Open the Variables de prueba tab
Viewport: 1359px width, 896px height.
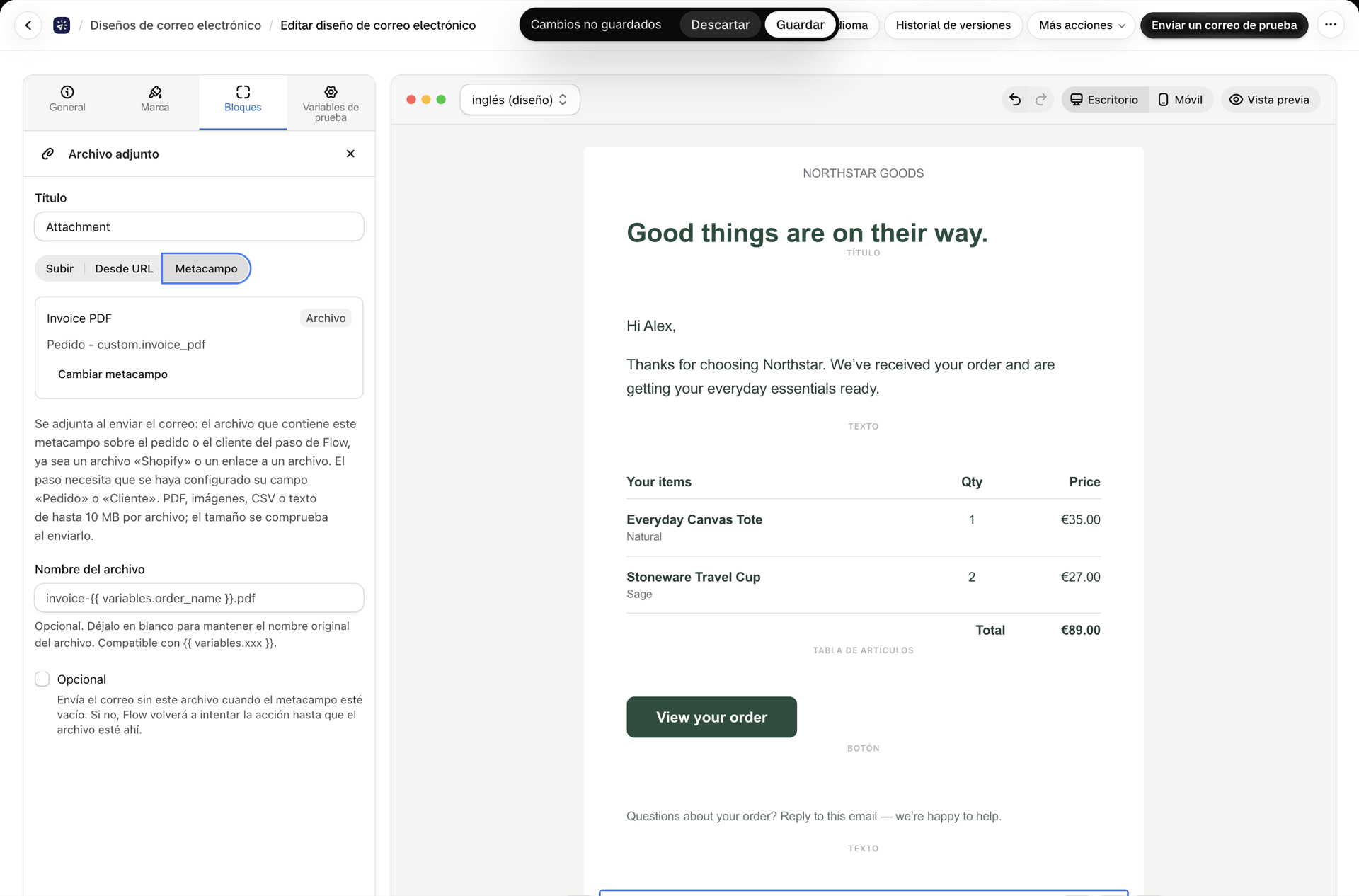331,103
